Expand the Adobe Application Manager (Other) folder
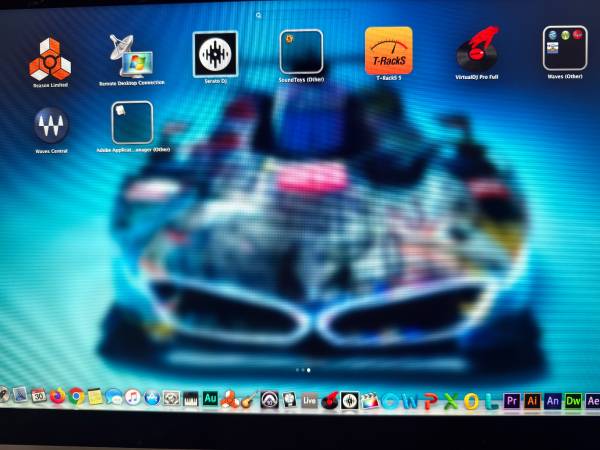The height and width of the screenshot is (450, 600). coord(133,124)
